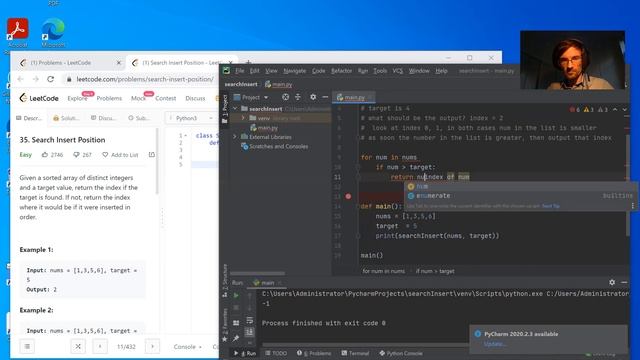640x360 pixels.
Task: Go back in the browser
Action: (x=20, y=79)
